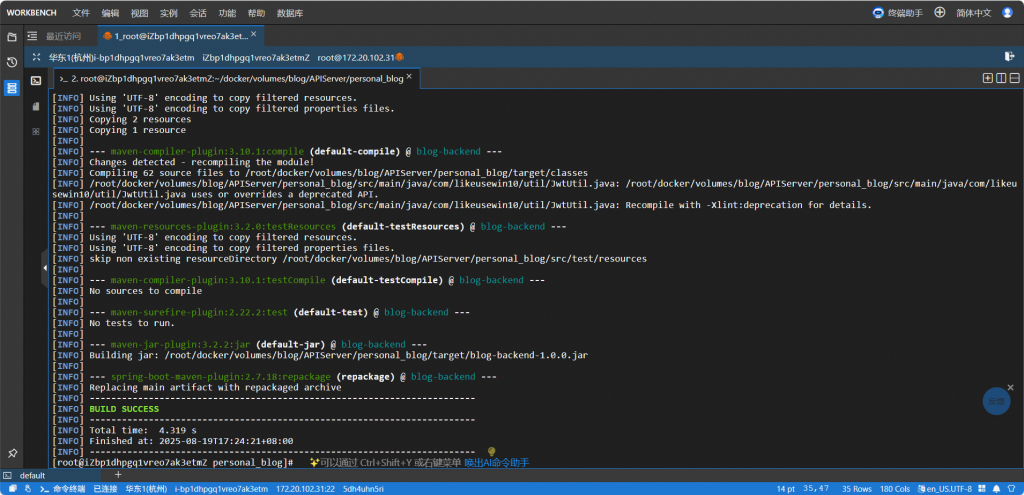The height and width of the screenshot is (495, 1024).
Task: Open the 简体中文 language selector
Action: coord(973,13)
